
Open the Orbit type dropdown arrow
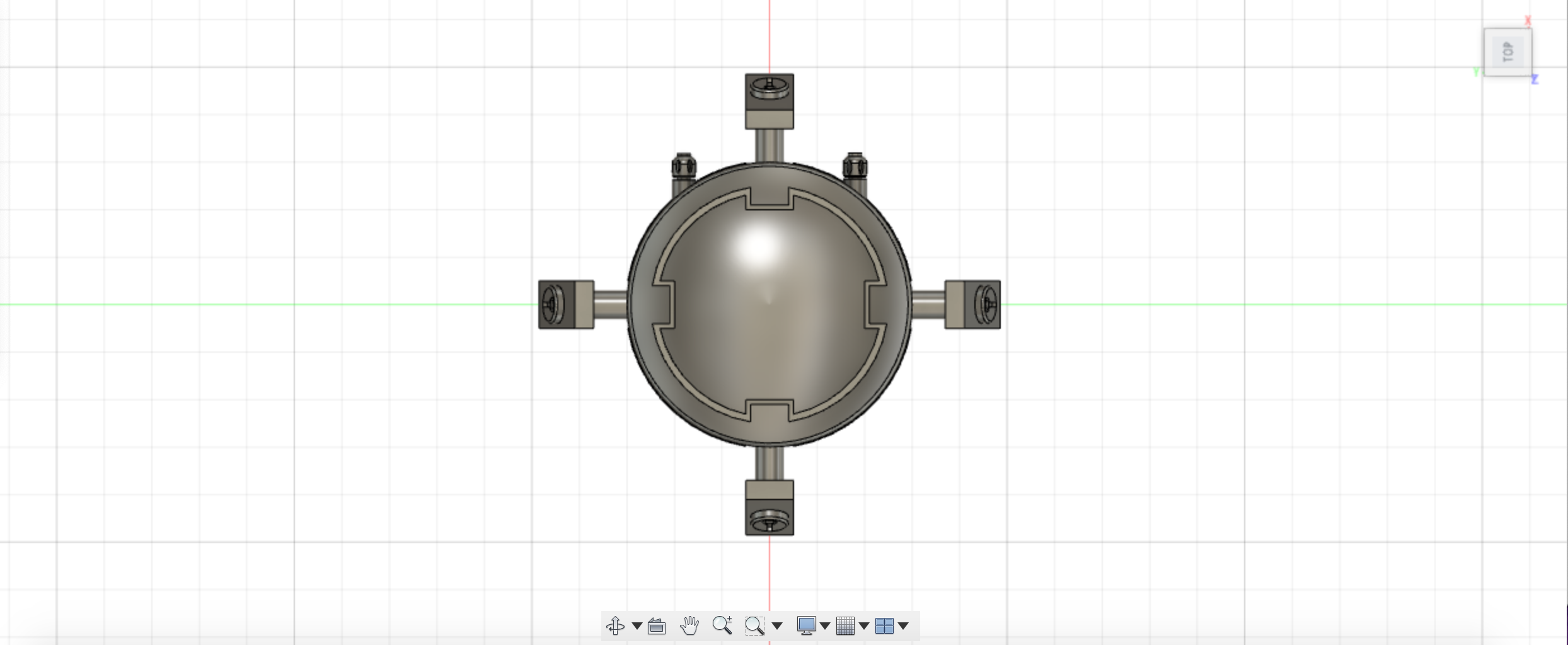[637, 626]
